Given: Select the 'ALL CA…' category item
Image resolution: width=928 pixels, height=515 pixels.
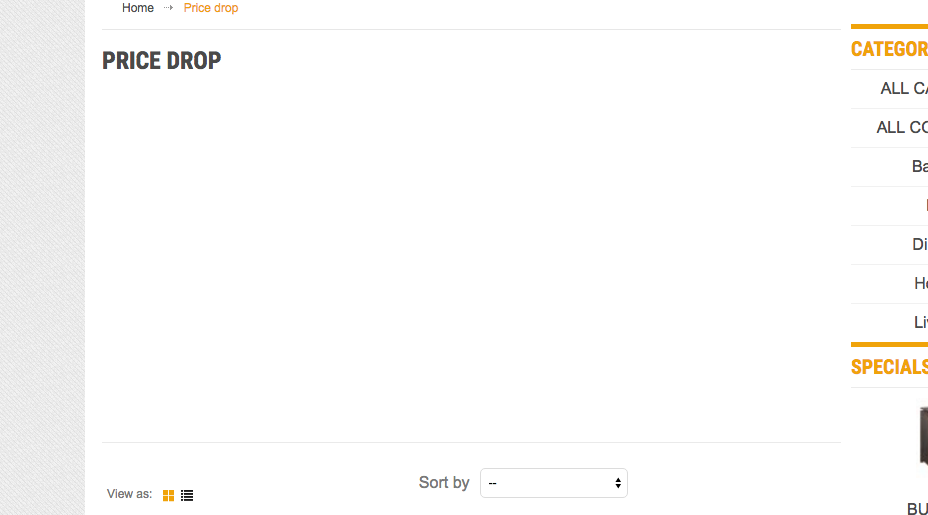Looking at the screenshot, I should click(x=903, y=89).
